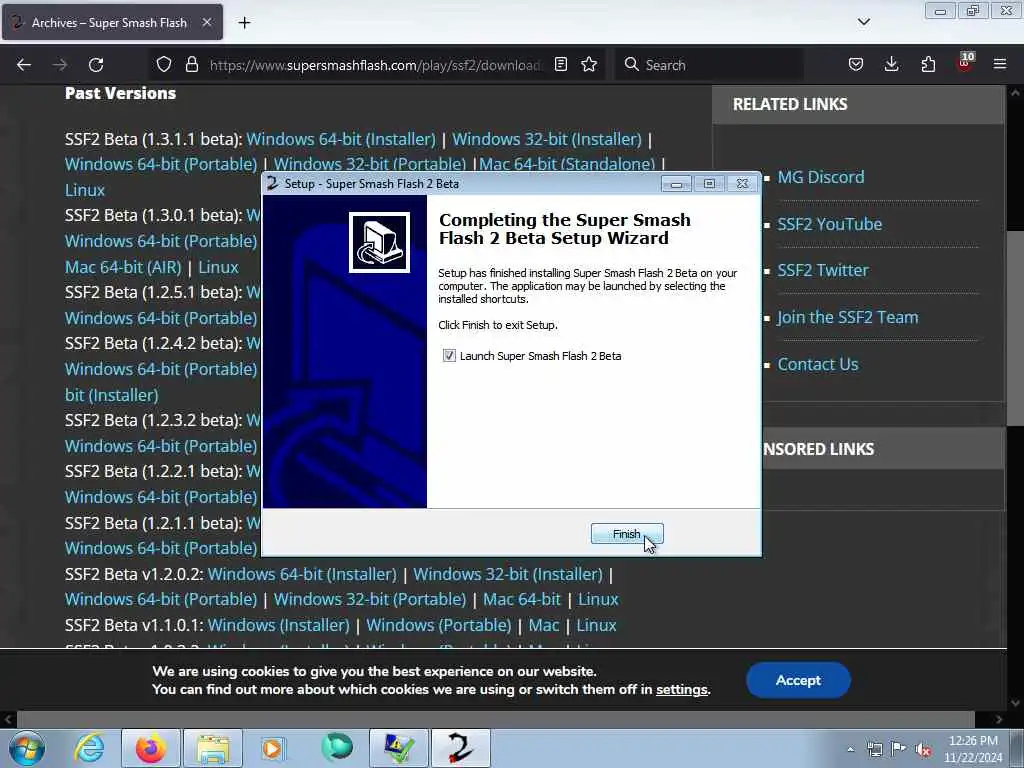Open the Firefox hamburger menu
The width and height of the screenshot is (1024, 768).
pyautogui.click(x=1000, y=64)
